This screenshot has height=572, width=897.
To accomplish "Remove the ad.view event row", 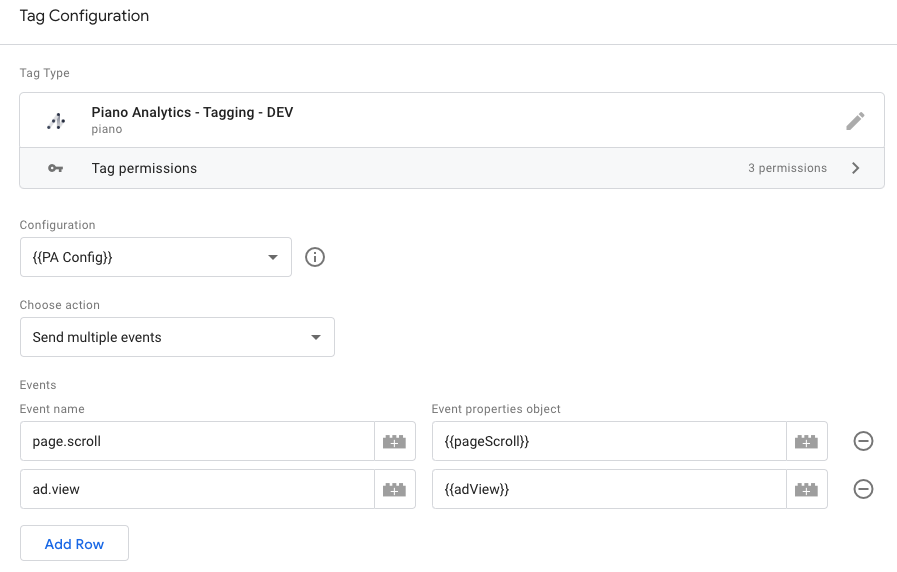I will 863,489.
